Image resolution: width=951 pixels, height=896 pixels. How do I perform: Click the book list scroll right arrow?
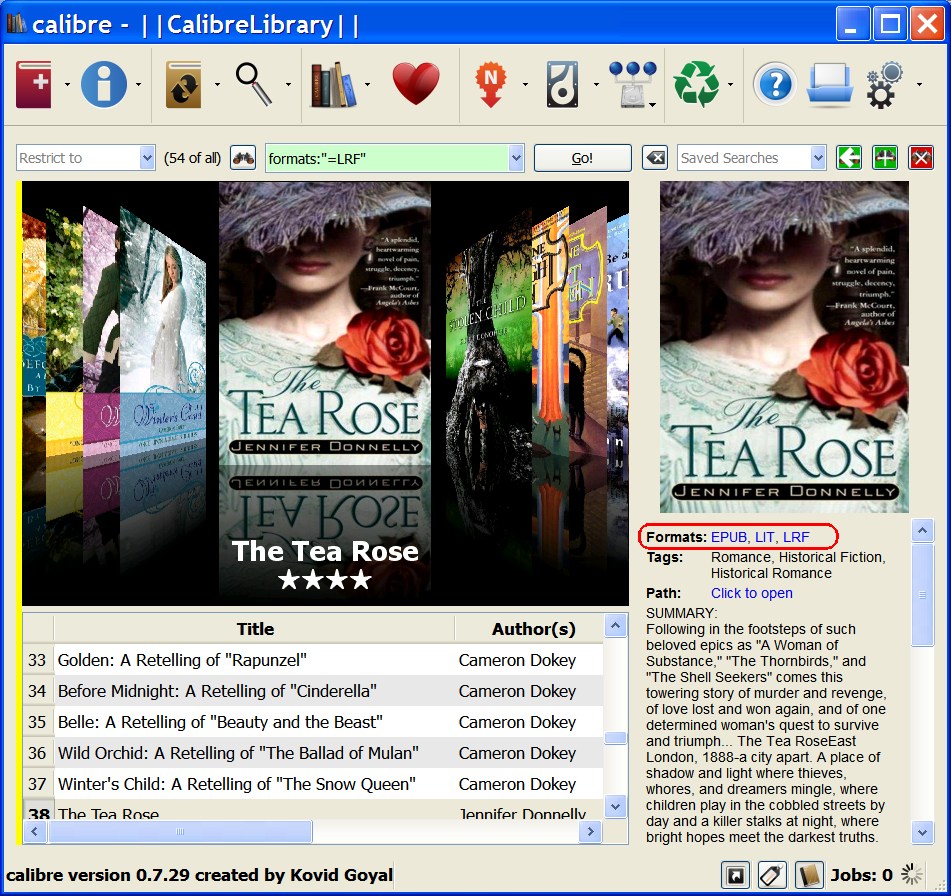coord(590,832)
